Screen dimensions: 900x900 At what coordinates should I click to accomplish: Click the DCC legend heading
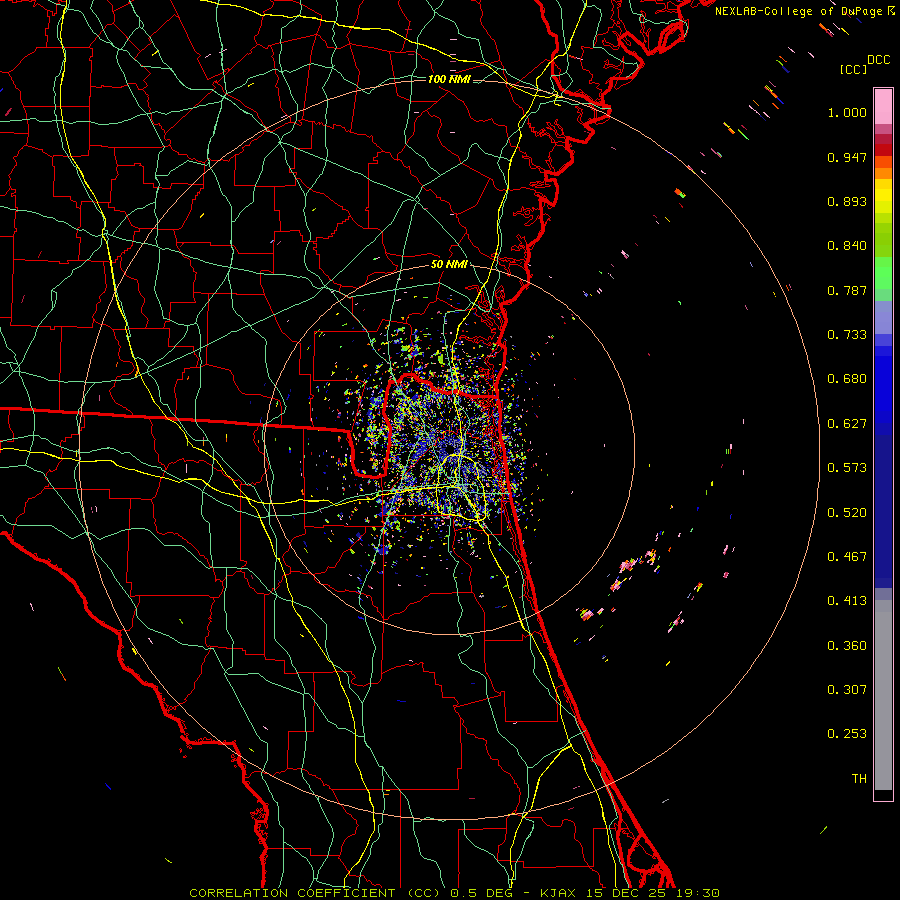[x=878, y=60]
